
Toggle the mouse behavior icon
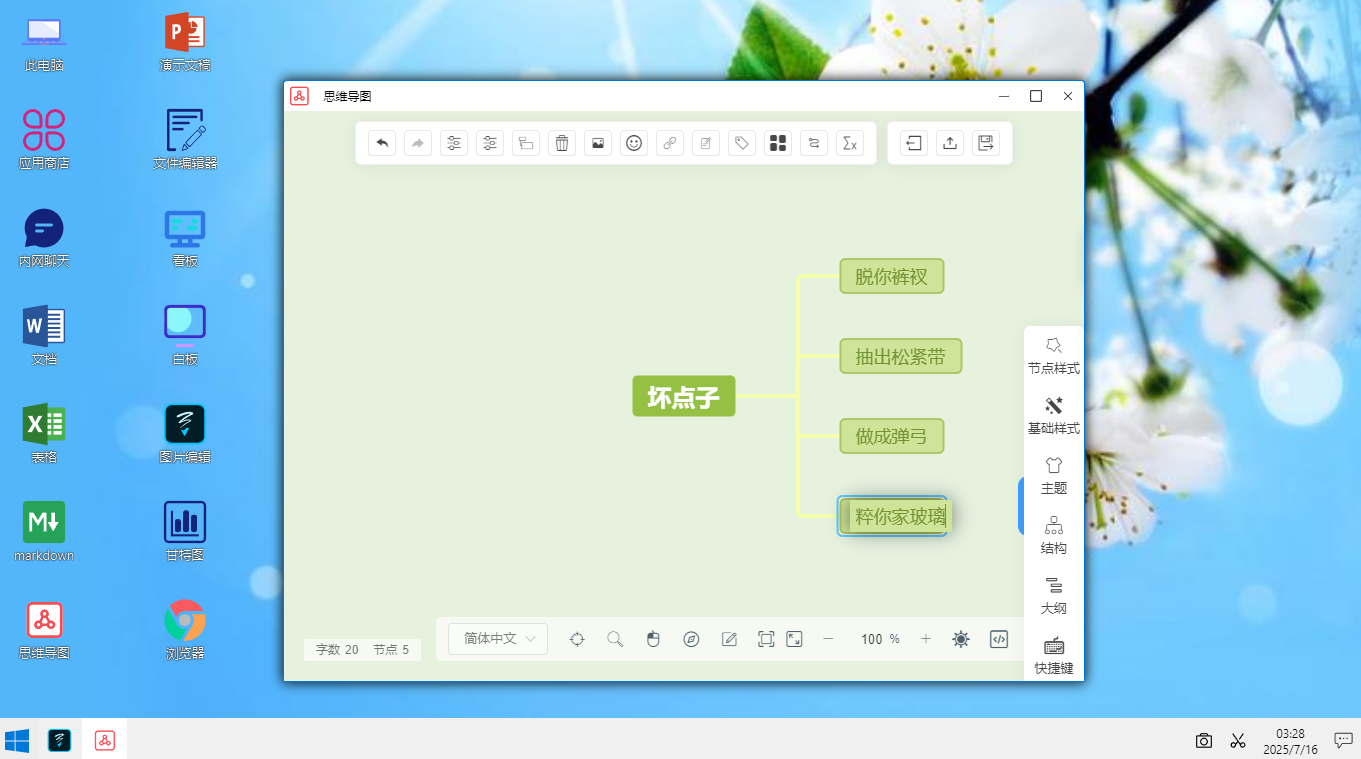coord(653,639)
